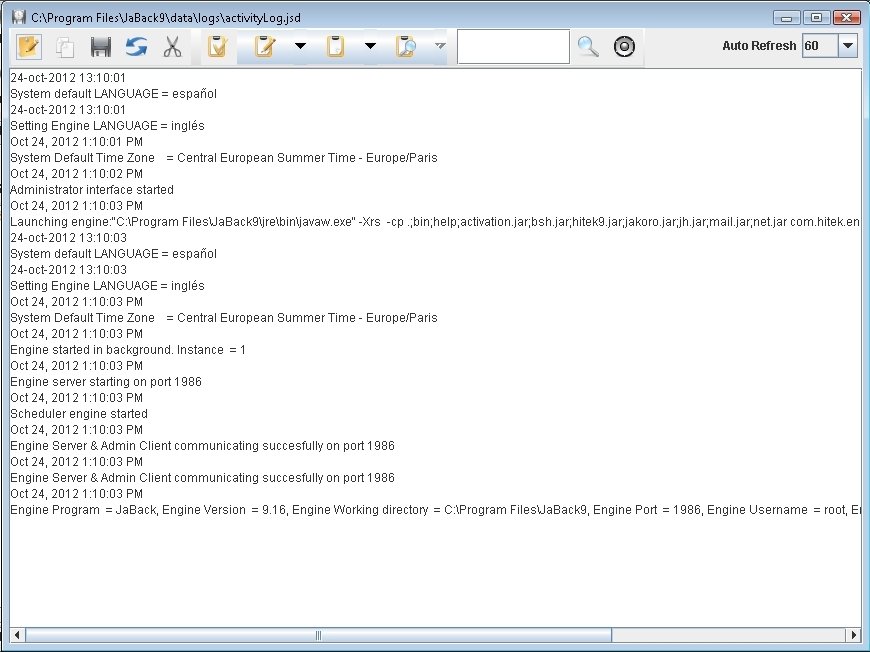Click the window icon in the title bar
Screen dimensions: 870x652
point(19,17)
